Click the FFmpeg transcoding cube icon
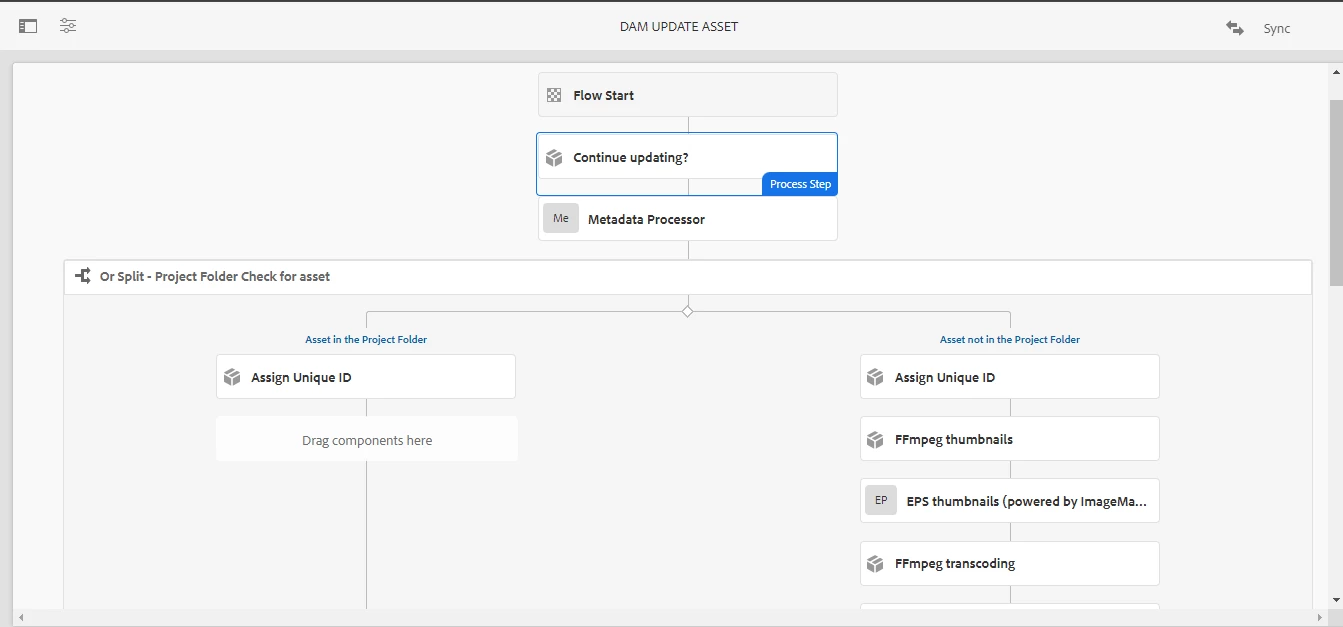1343x627 pixels. pos(875,564)
